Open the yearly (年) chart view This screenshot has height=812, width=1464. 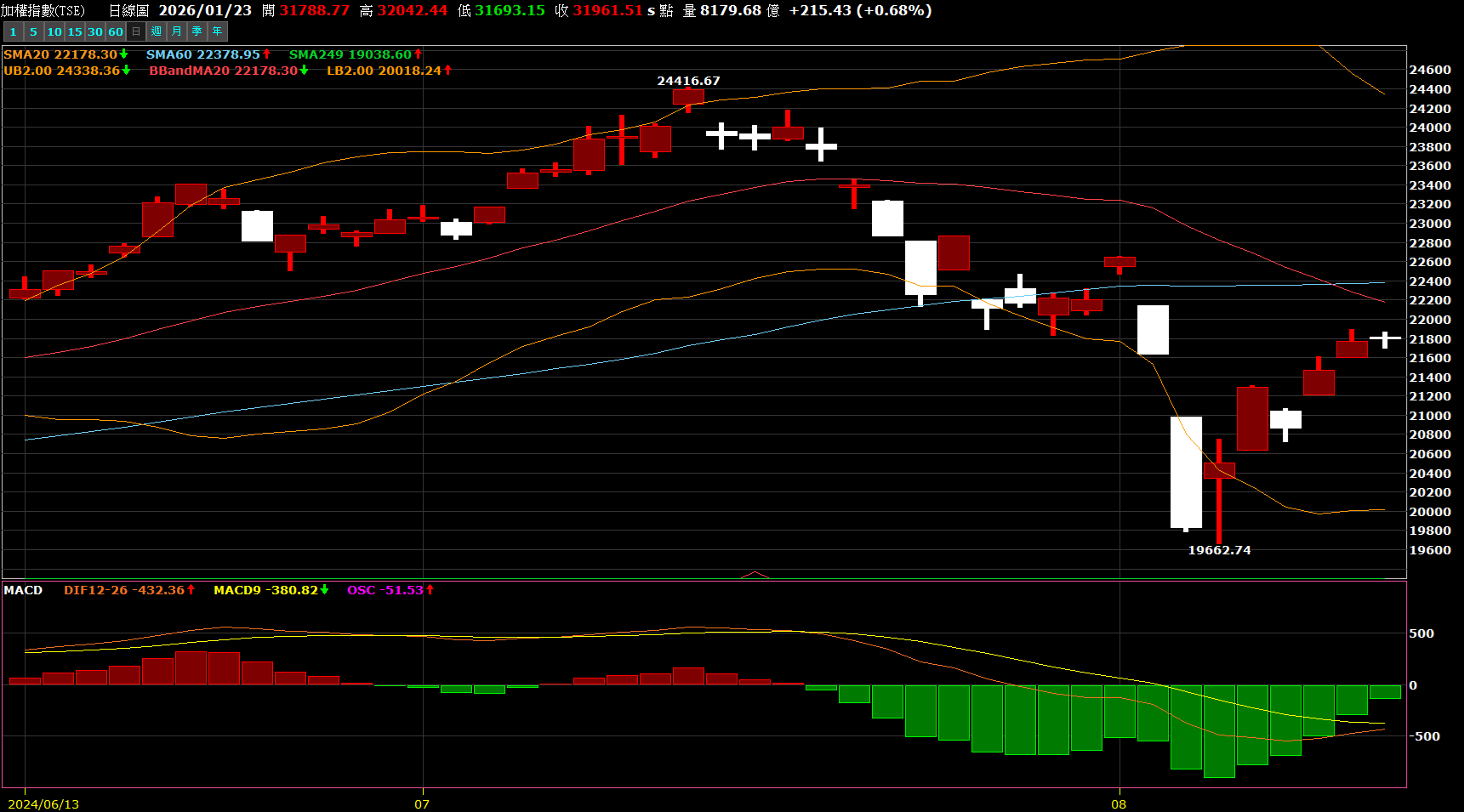[x=218, y=31]
